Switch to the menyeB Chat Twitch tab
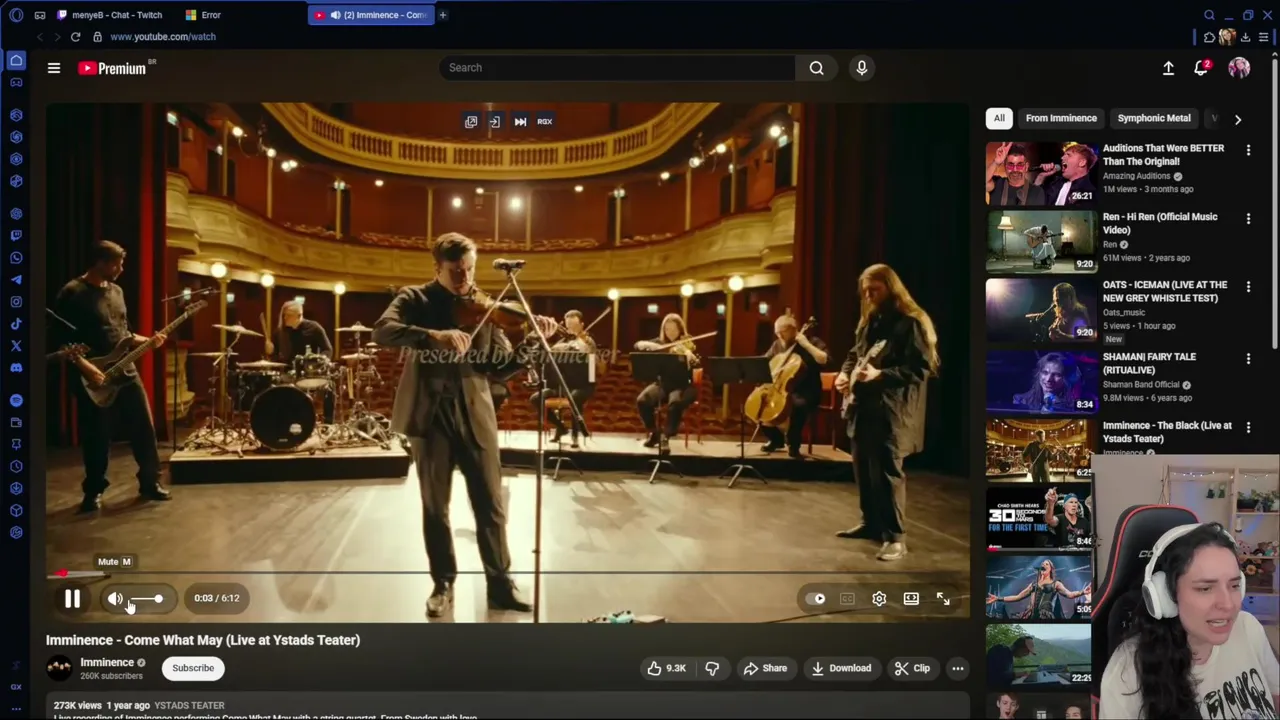 [110, 15]
